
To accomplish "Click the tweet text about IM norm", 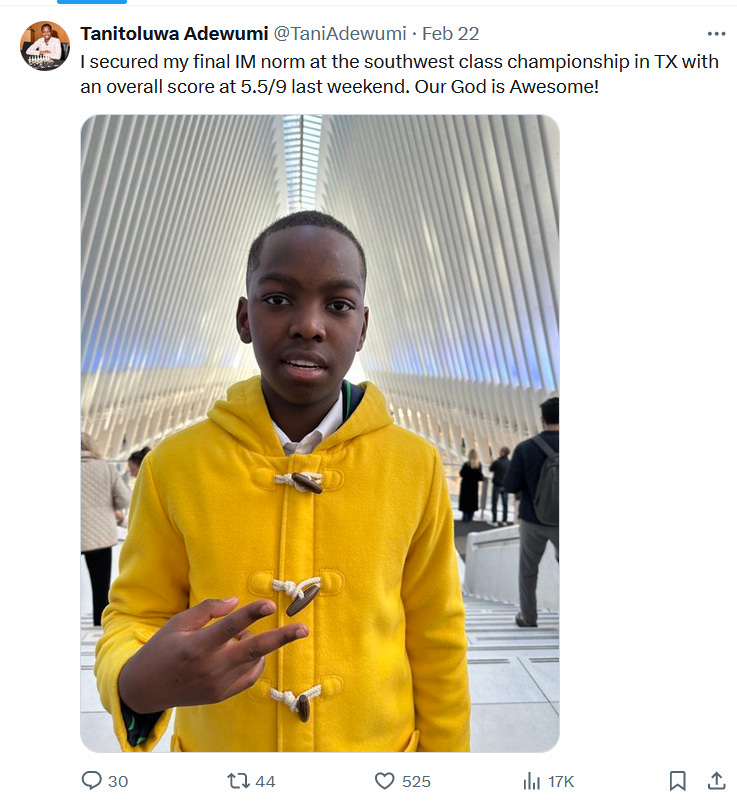I will coord(399,74).
